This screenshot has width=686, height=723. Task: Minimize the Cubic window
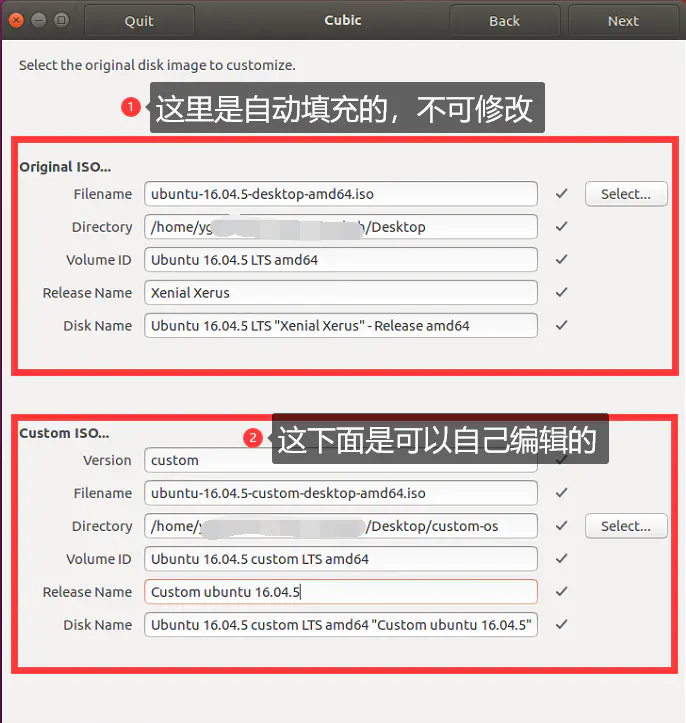coord(39,20)
